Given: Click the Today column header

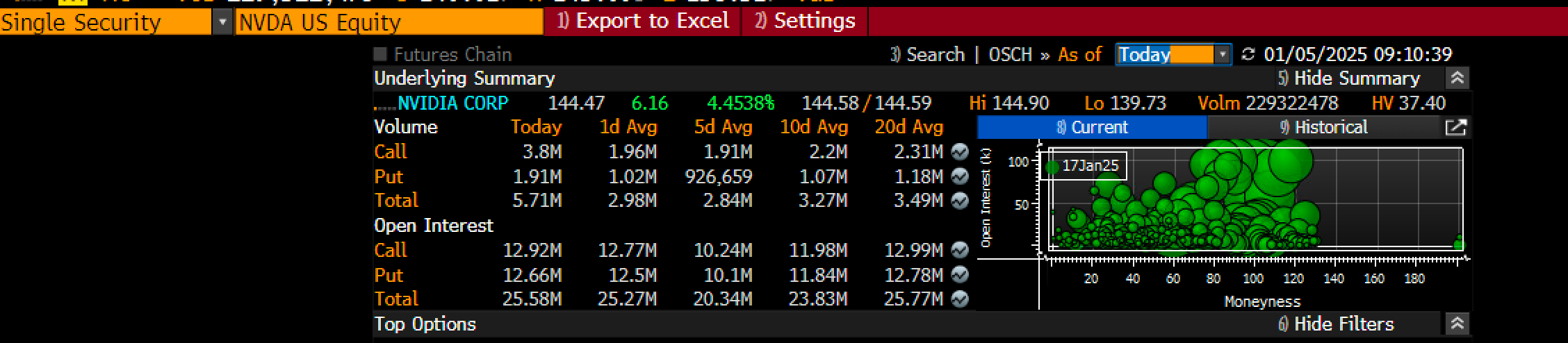Looking at the screenshot, I should [x=536, y=127].
